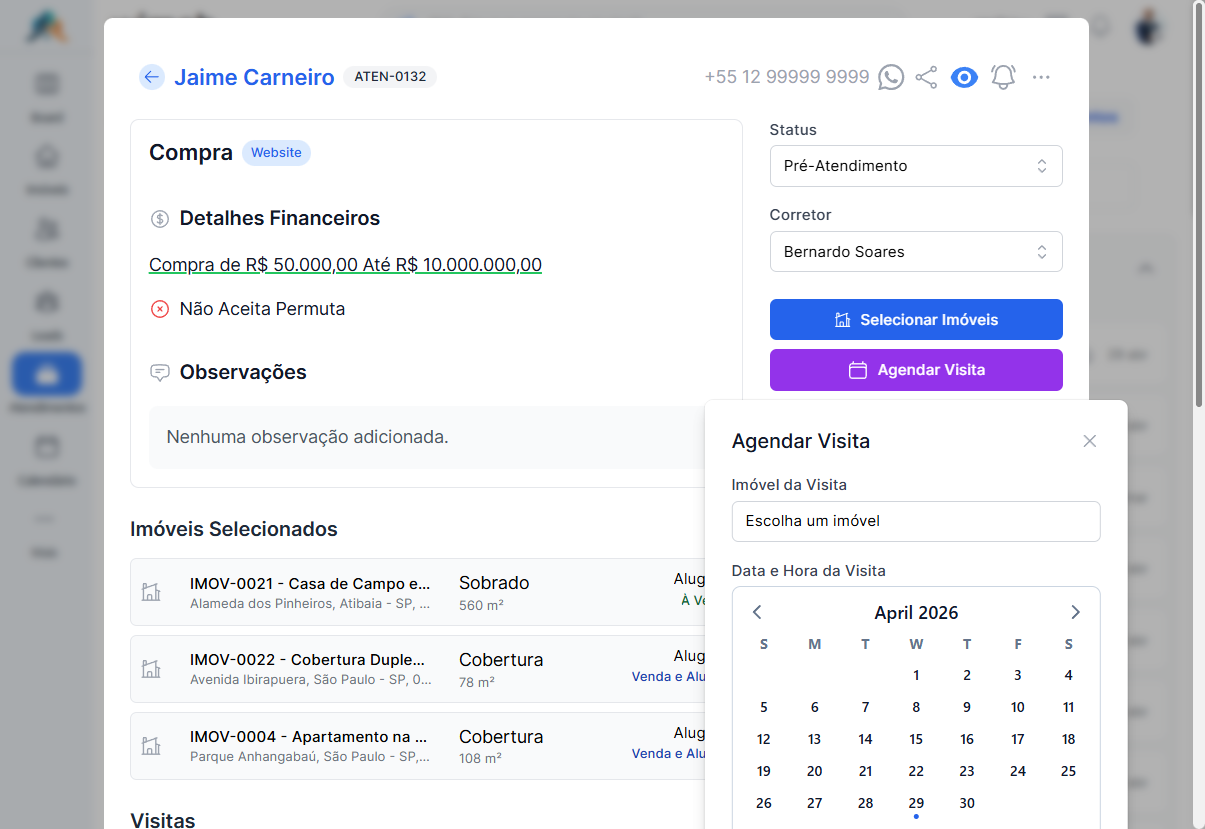
Task: Click the Observações speech bubble icon
Action: tap(159, 373)
